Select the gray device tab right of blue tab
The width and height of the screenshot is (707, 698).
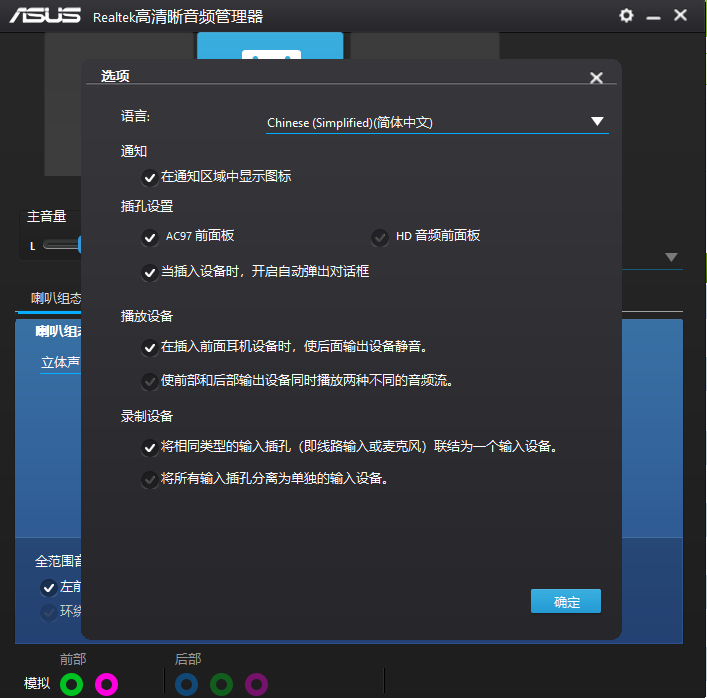coord(425,46)
